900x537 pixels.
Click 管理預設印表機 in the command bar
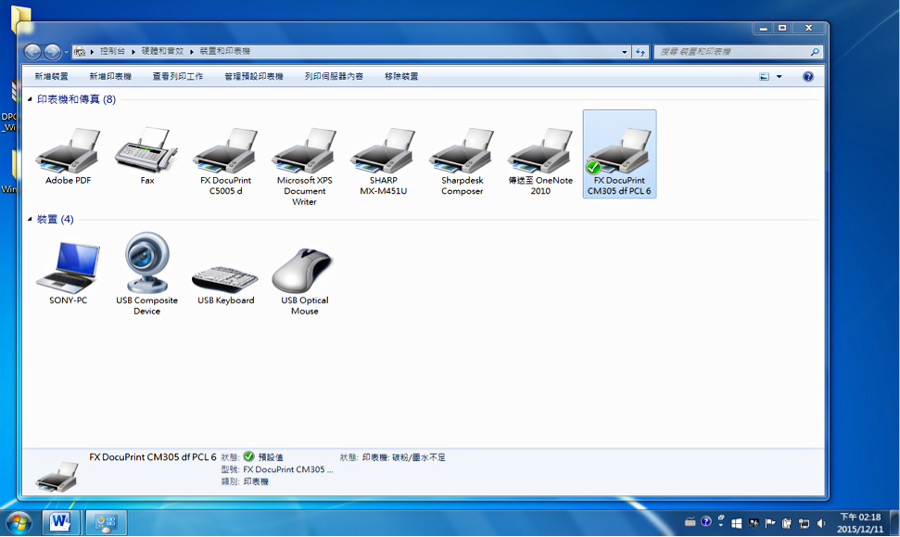(254, 76)
